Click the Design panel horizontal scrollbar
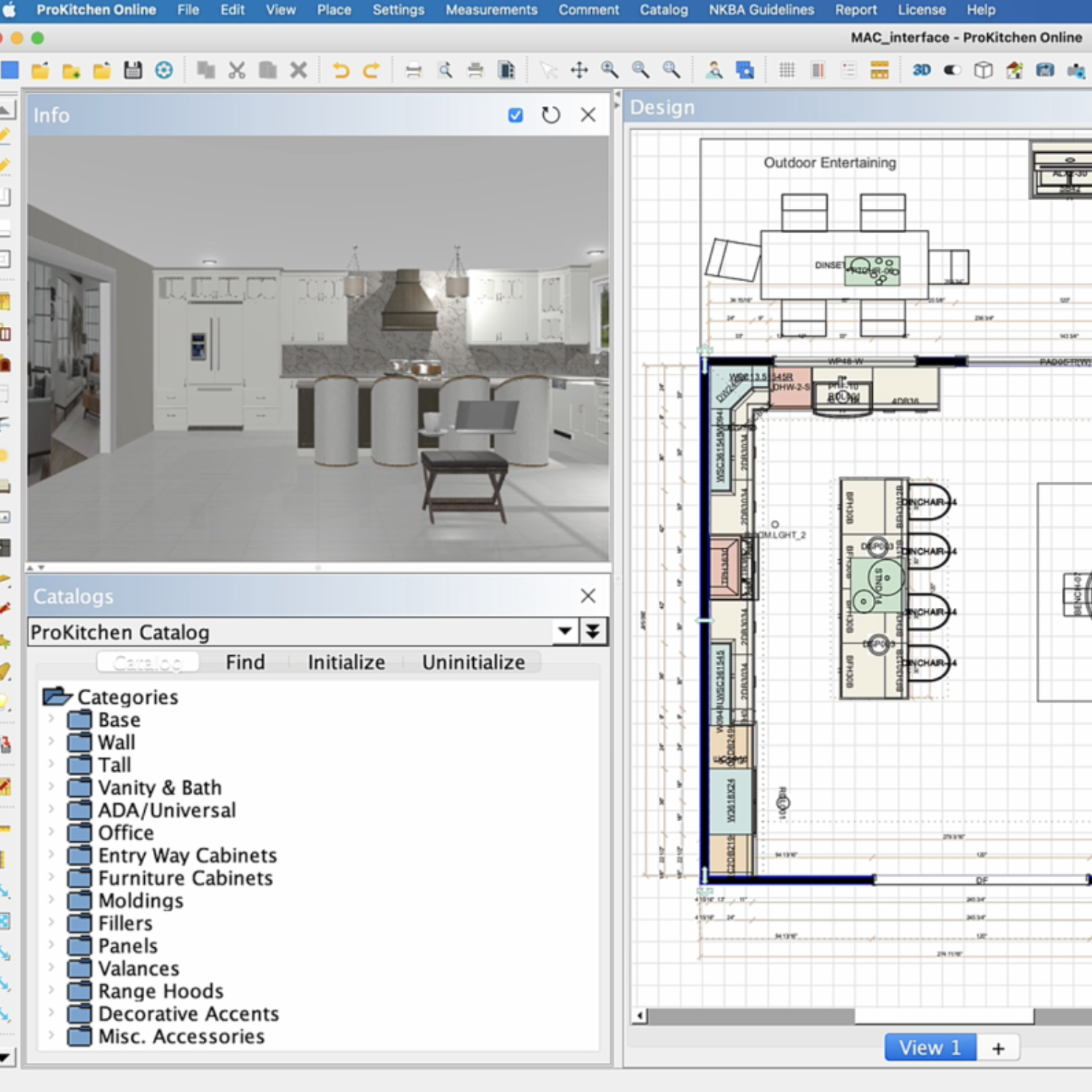 click(943, 1016)
